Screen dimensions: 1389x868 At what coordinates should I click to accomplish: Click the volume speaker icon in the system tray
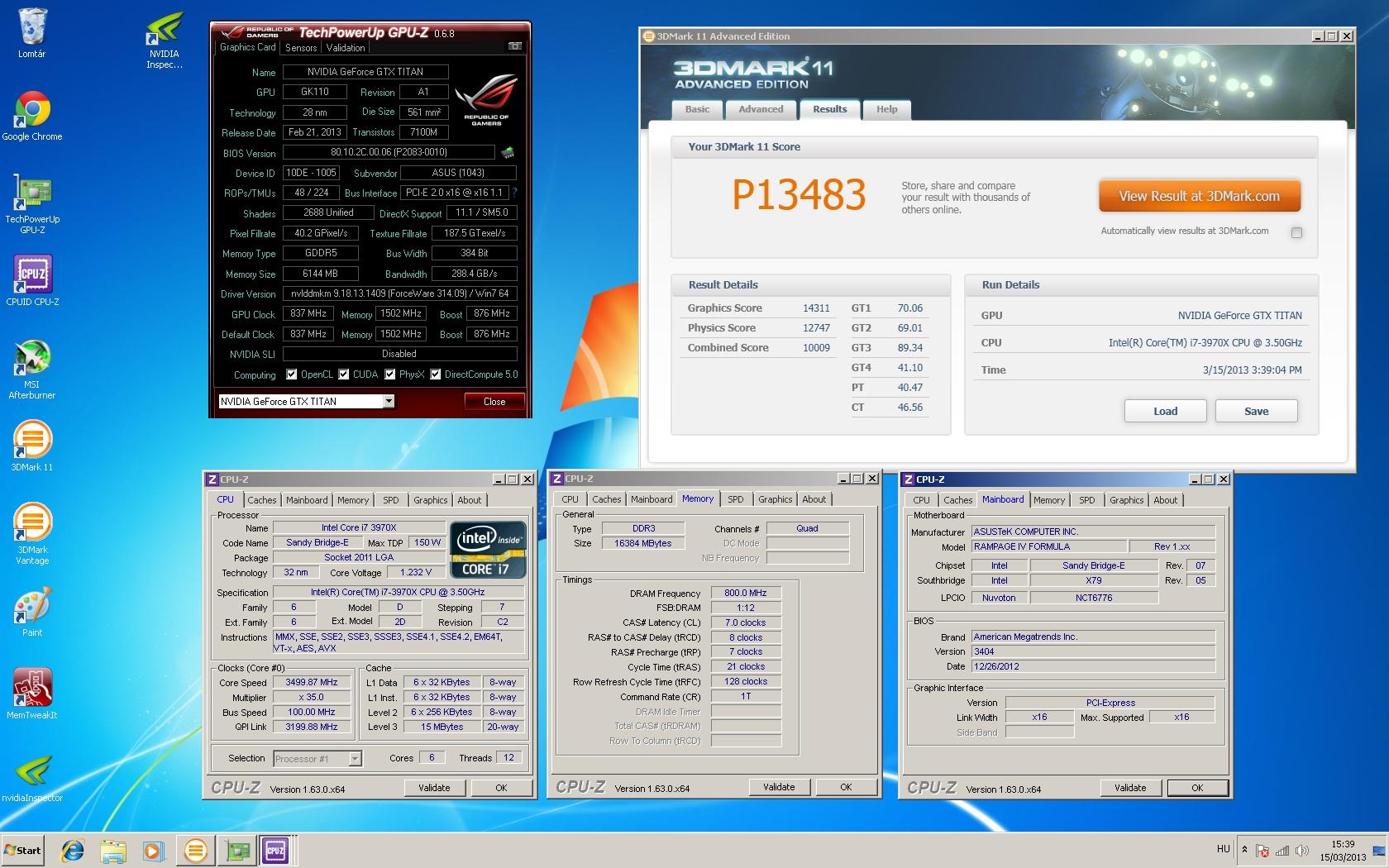[1302, 850]
